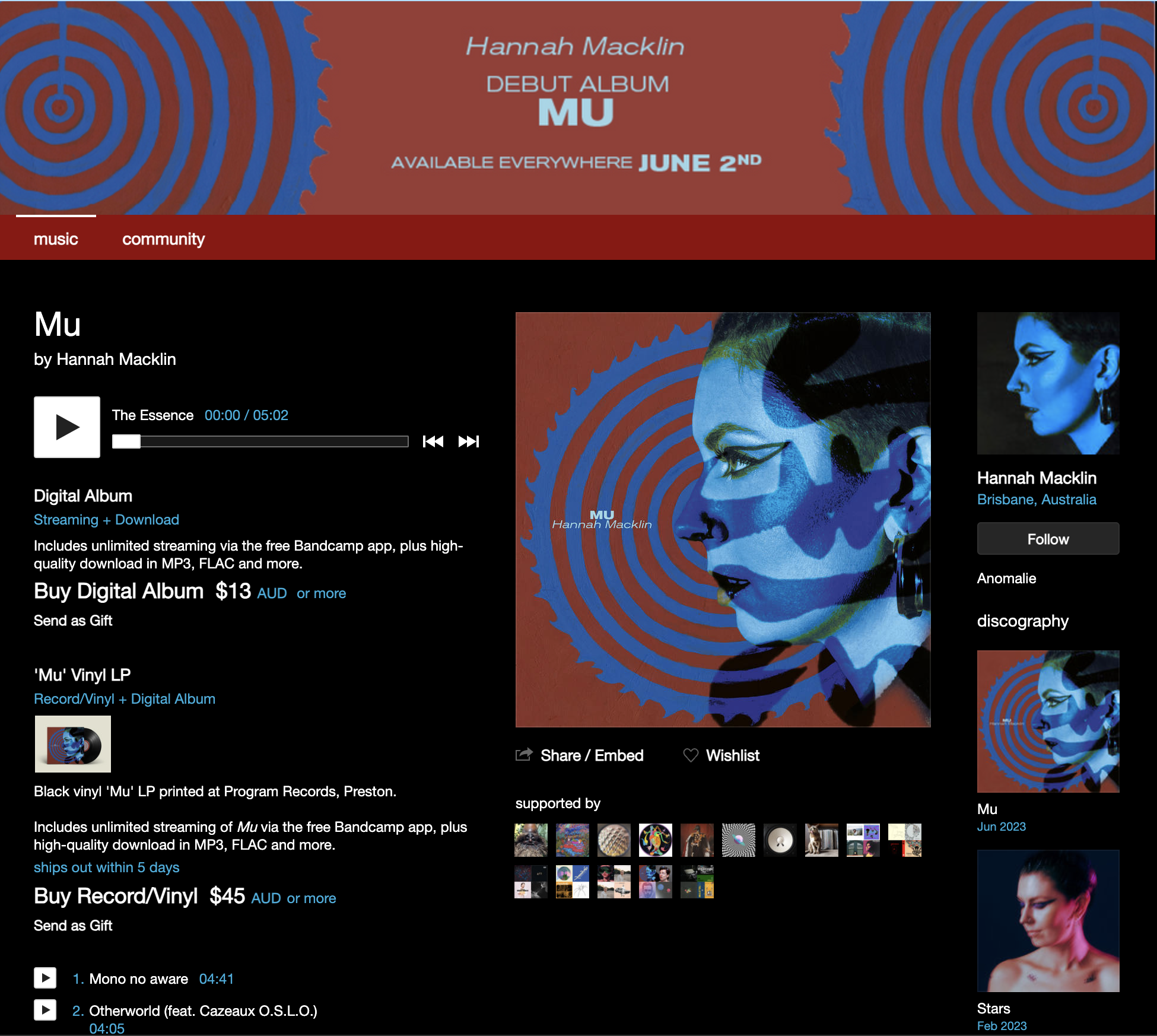This screenshot has width=1157, height=1036.
Task: Open the Mu album cover in discography
Action: 1048,722
